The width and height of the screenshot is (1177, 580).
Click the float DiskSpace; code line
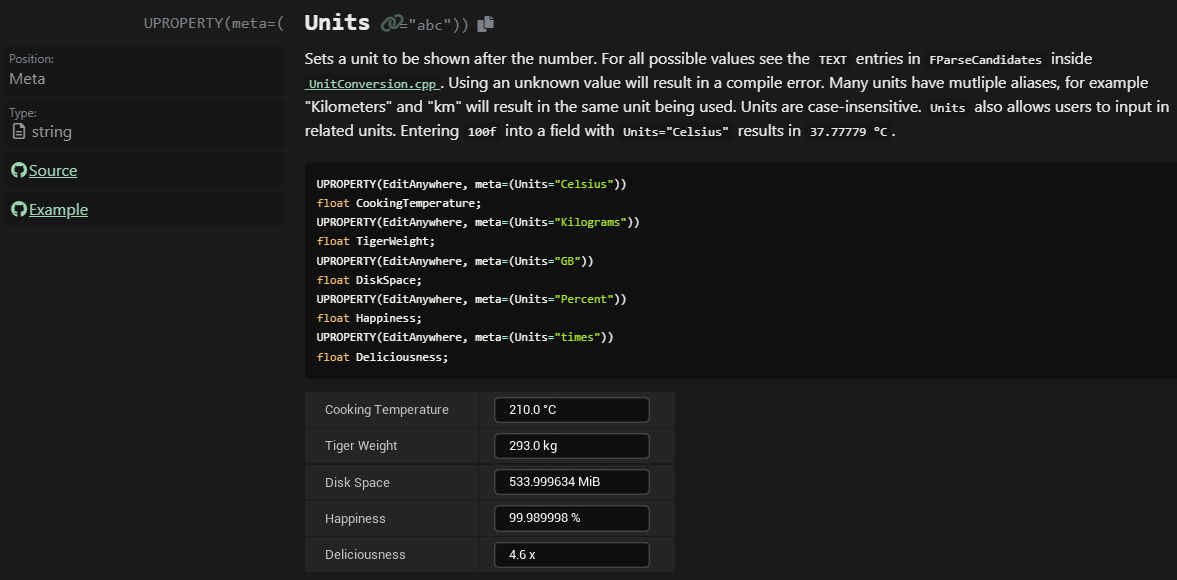click(x=369, y=280)
